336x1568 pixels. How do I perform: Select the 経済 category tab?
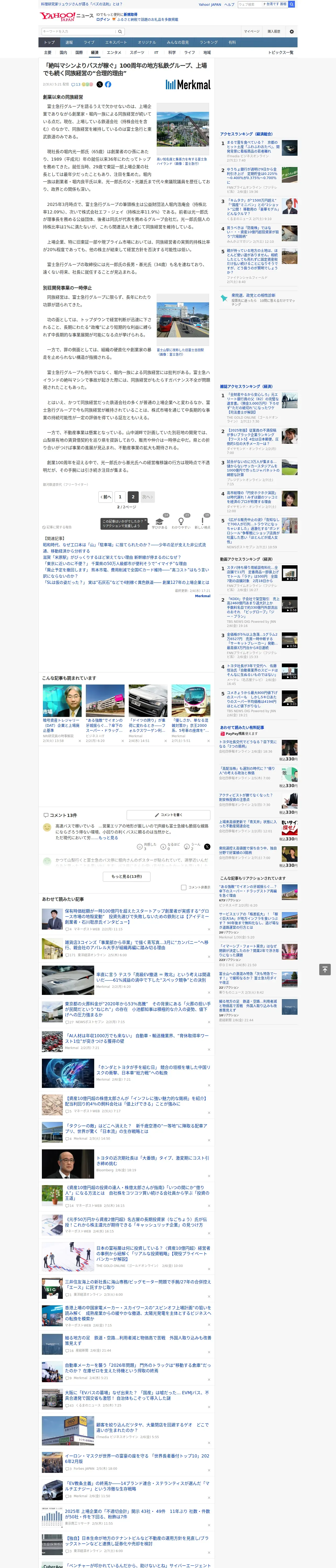point(94,52)
